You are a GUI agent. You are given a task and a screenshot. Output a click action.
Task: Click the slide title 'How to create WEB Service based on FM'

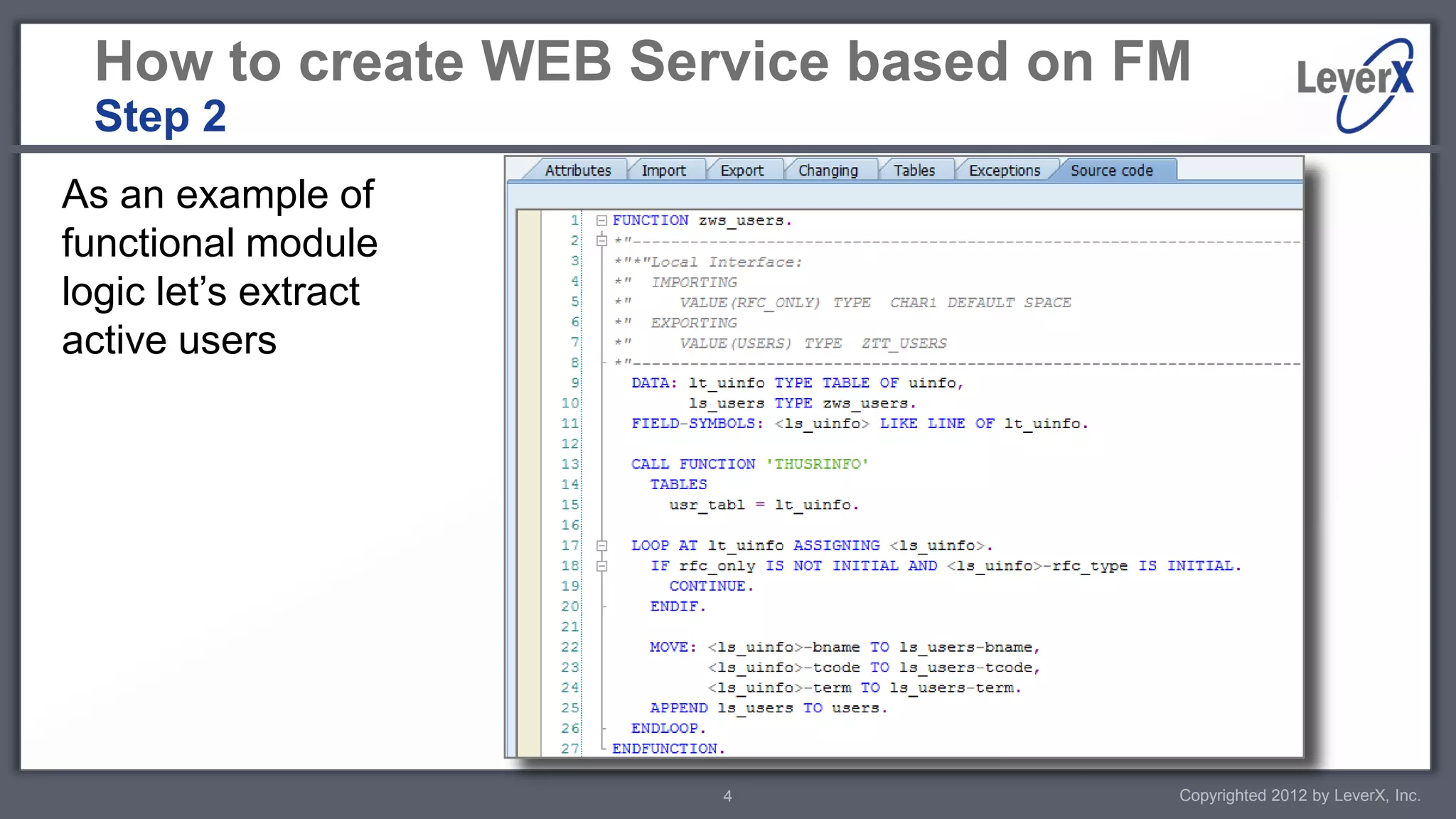pos(643,61)
